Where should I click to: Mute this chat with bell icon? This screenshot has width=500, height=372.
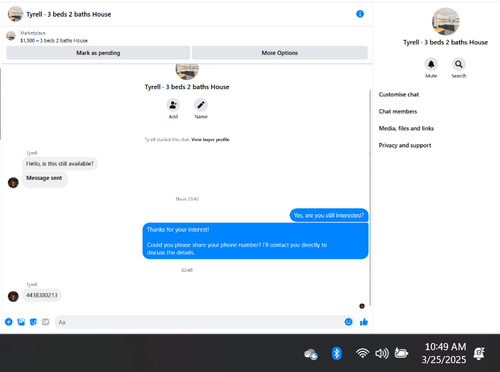click(x=431, y=64)
